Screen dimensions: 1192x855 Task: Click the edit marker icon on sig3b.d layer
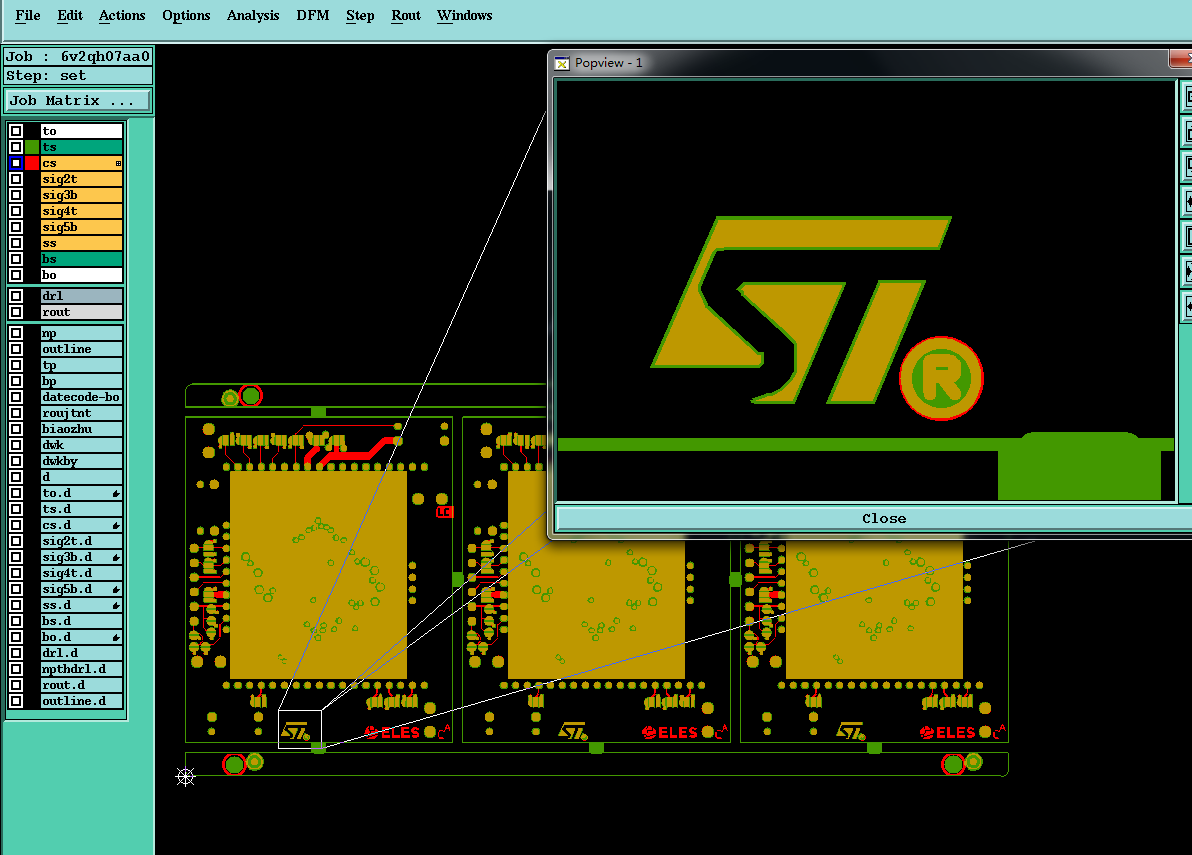coord(116,557)
